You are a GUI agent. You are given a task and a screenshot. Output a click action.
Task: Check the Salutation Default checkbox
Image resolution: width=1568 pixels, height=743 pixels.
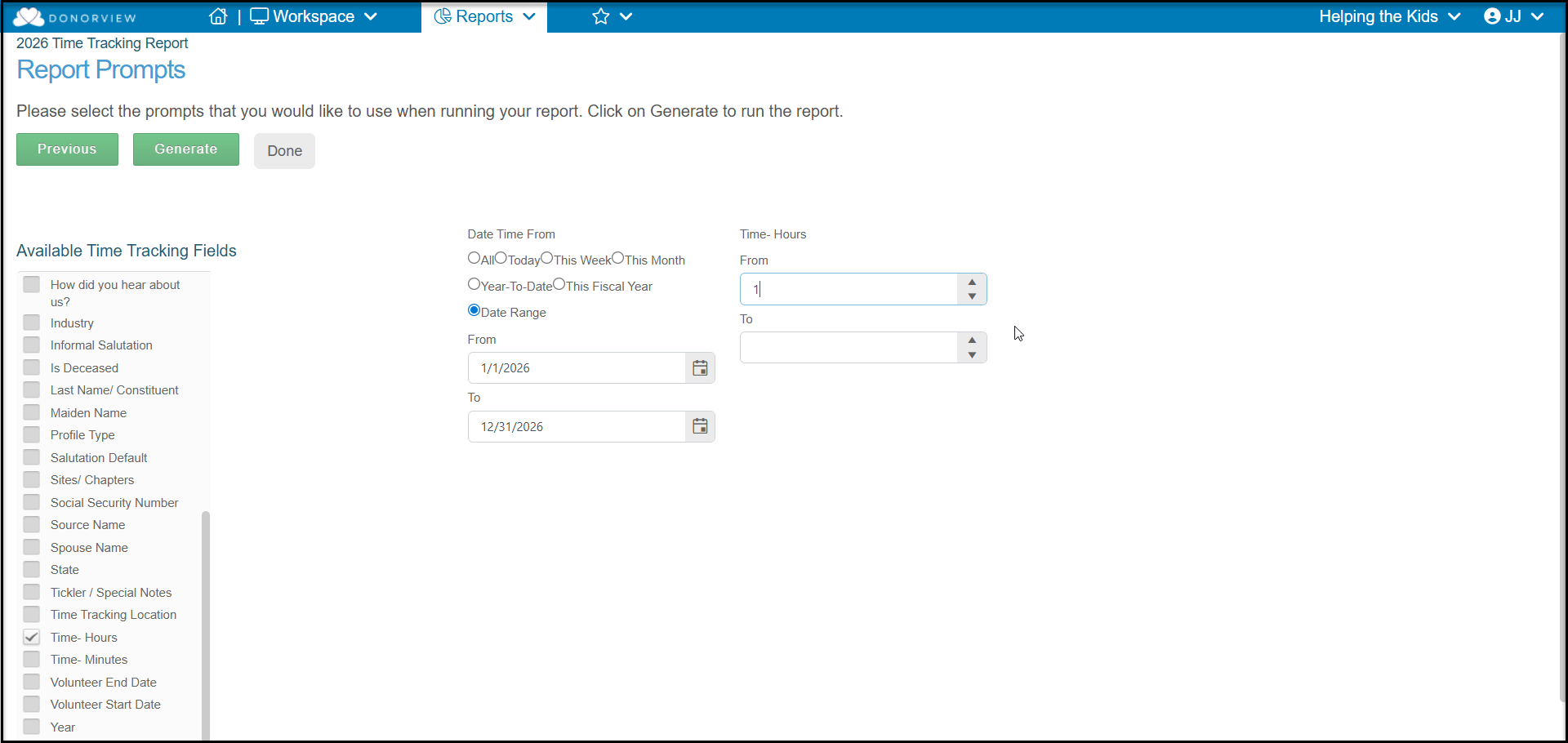point(32,457)
